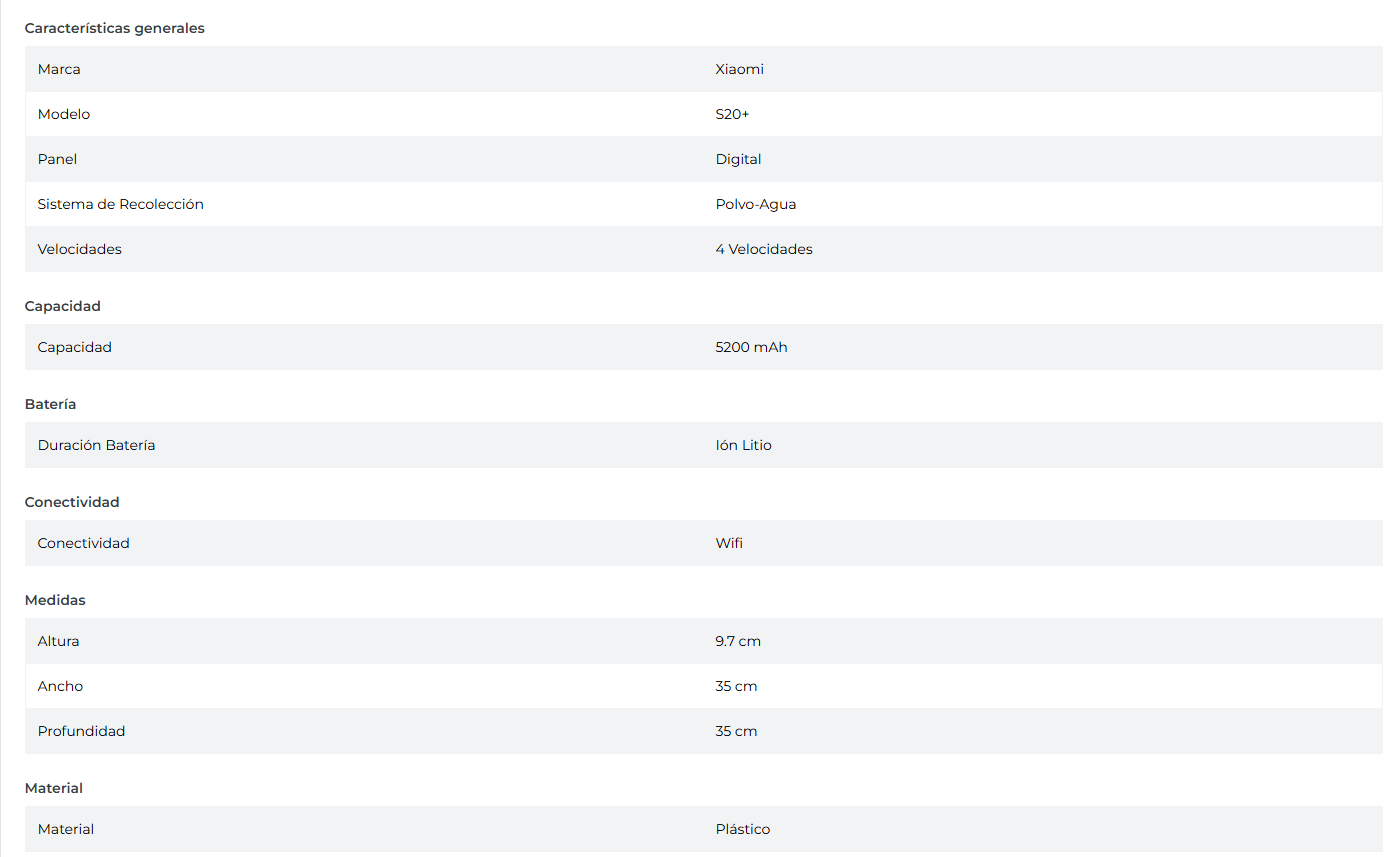The height and width of the screenshot is (857, 1400).
Task: Select the Xiaomi brand value
Action: click(739, 69)
